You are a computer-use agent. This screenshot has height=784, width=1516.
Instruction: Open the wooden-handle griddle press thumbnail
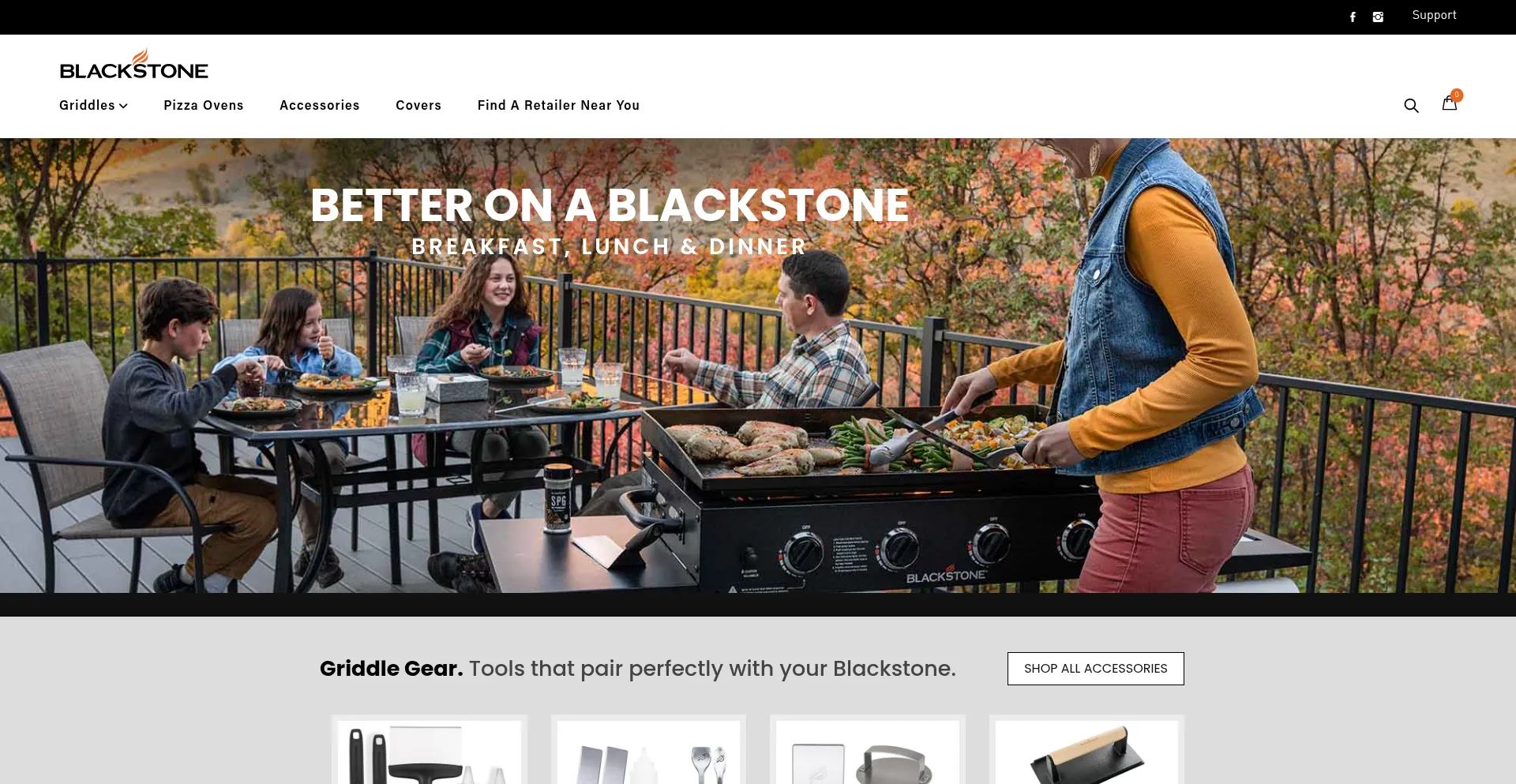click(x=1086, y=750)
